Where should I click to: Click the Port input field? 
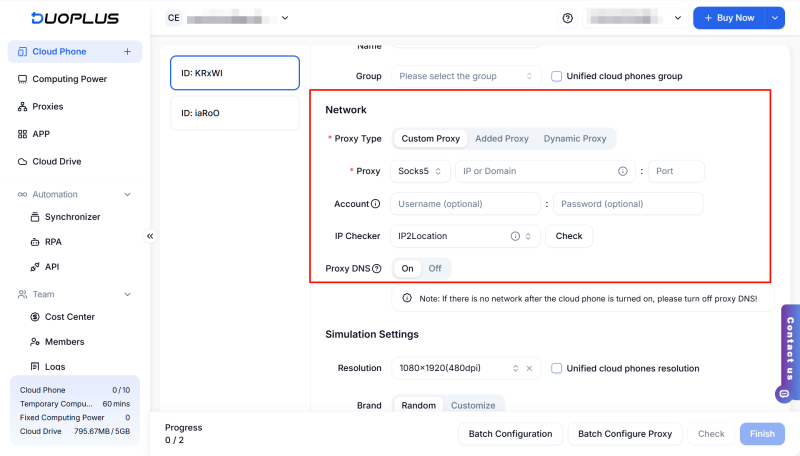[x=677, y=171]
